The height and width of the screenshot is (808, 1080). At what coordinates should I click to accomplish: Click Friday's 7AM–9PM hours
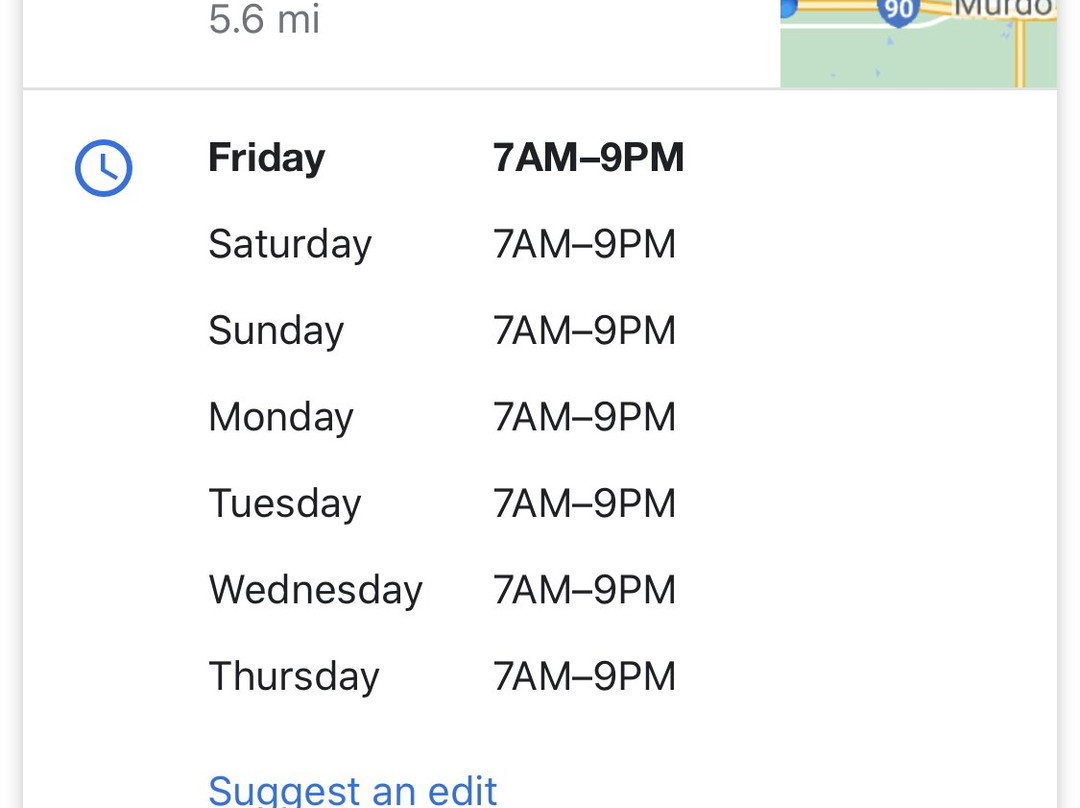tap(588, 158)
